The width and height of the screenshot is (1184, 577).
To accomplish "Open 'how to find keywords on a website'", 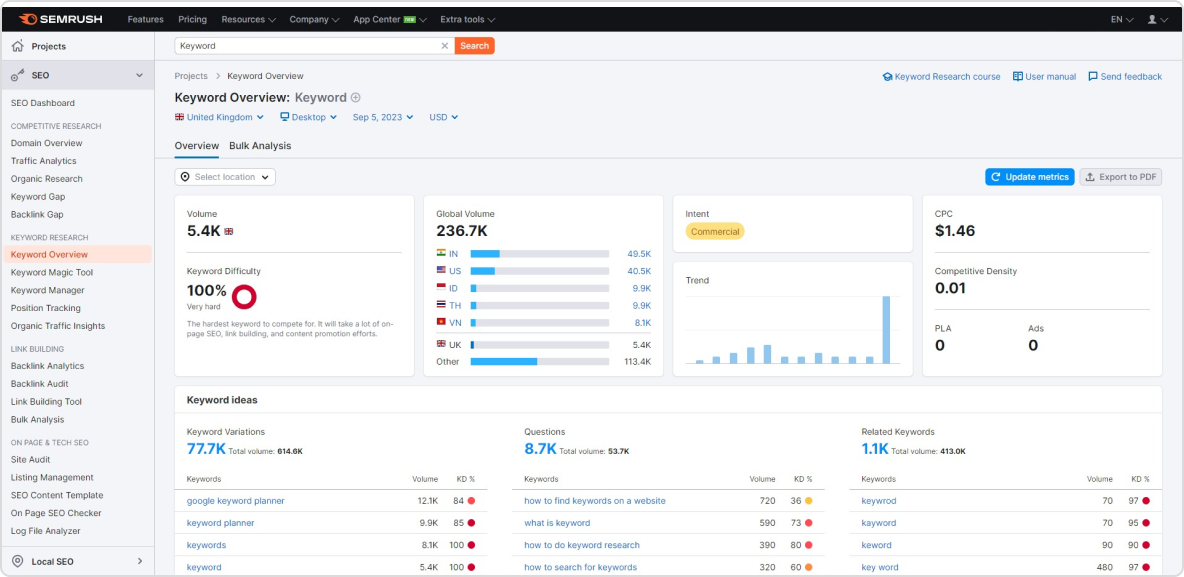I will click(595, 501).
